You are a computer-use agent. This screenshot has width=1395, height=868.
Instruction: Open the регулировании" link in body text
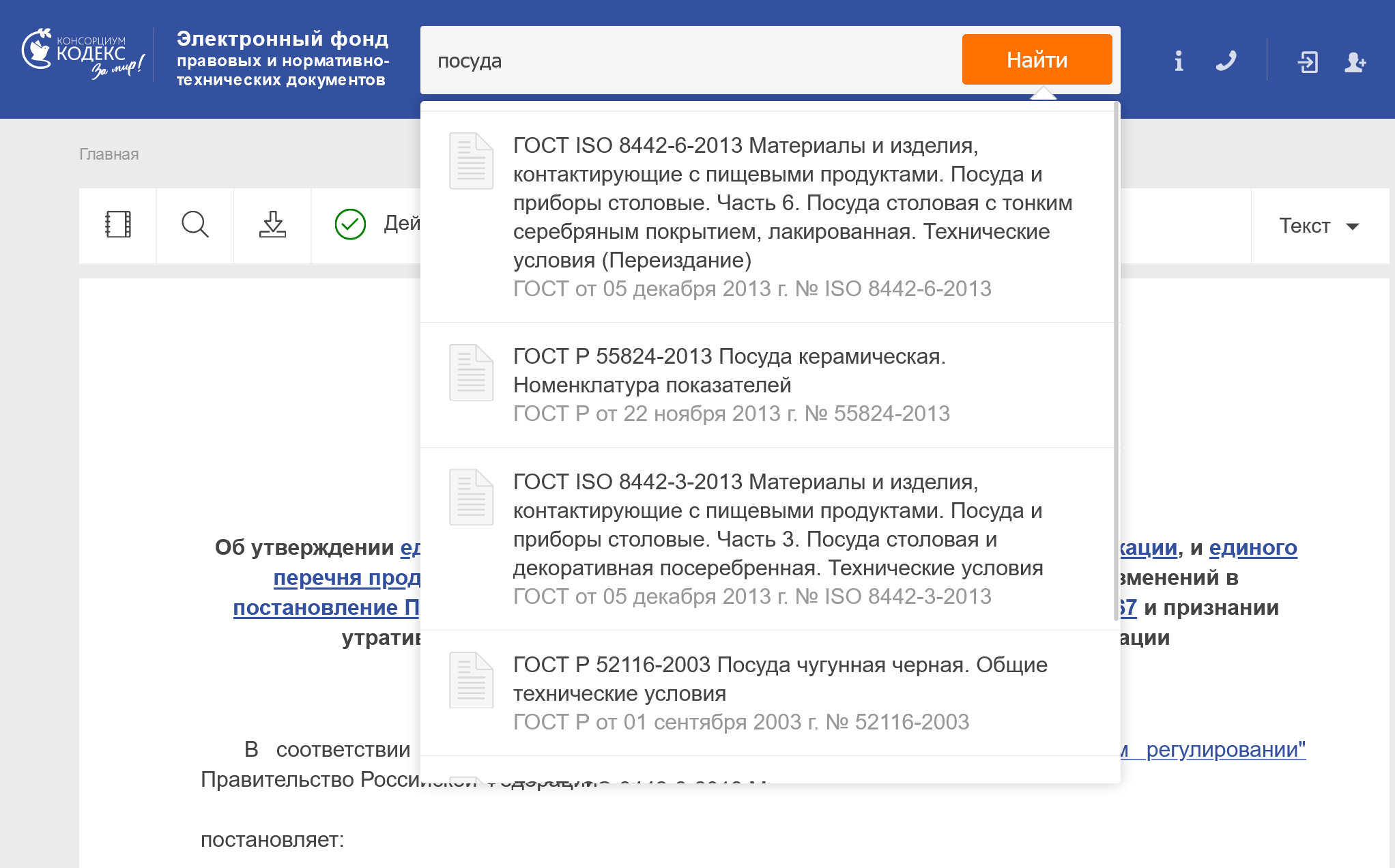point(1225,750)
